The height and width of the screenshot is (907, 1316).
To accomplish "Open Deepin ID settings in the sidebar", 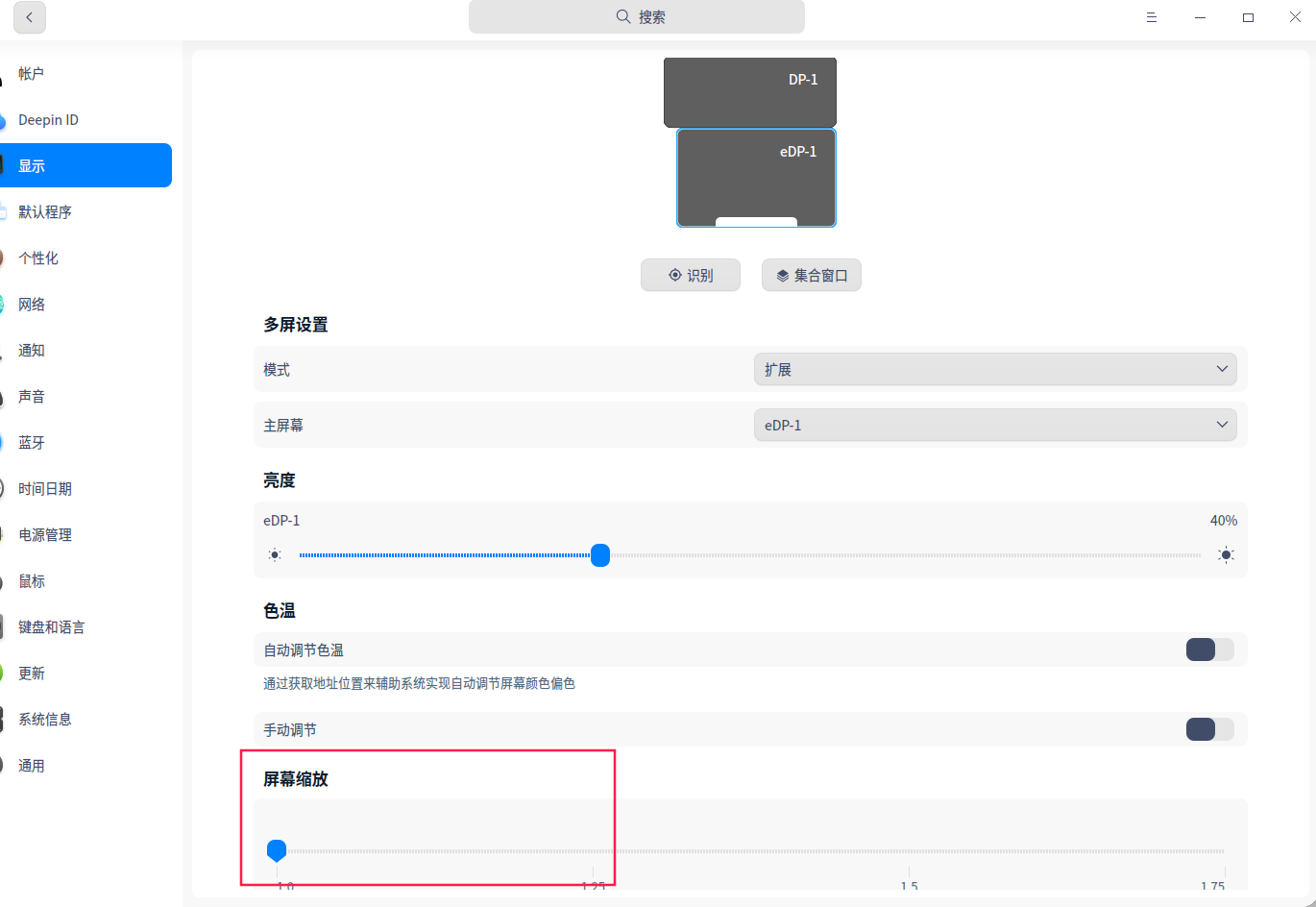I will (x=85, y=120).
